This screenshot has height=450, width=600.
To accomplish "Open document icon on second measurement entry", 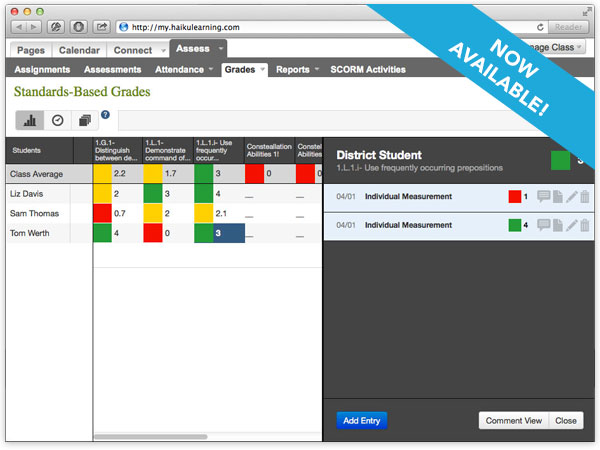I will tap(557, 225).
